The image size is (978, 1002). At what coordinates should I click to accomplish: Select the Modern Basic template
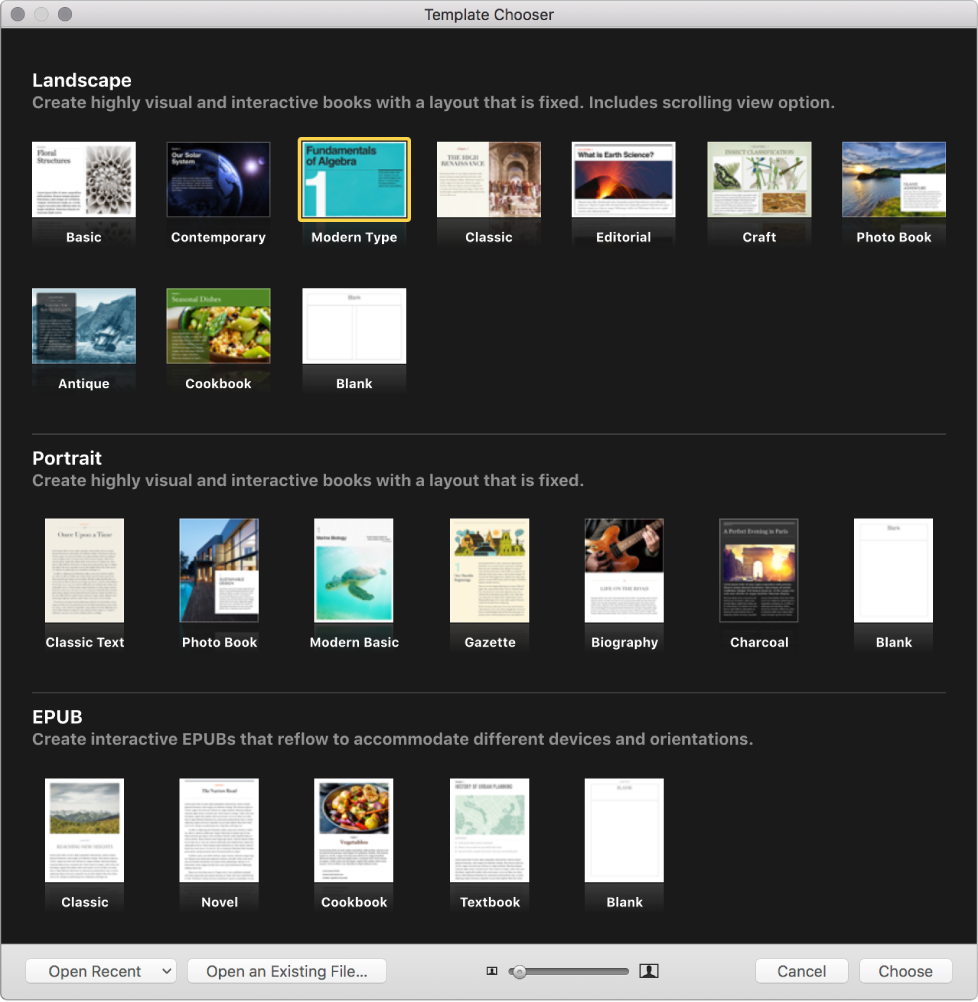point(354,570)
